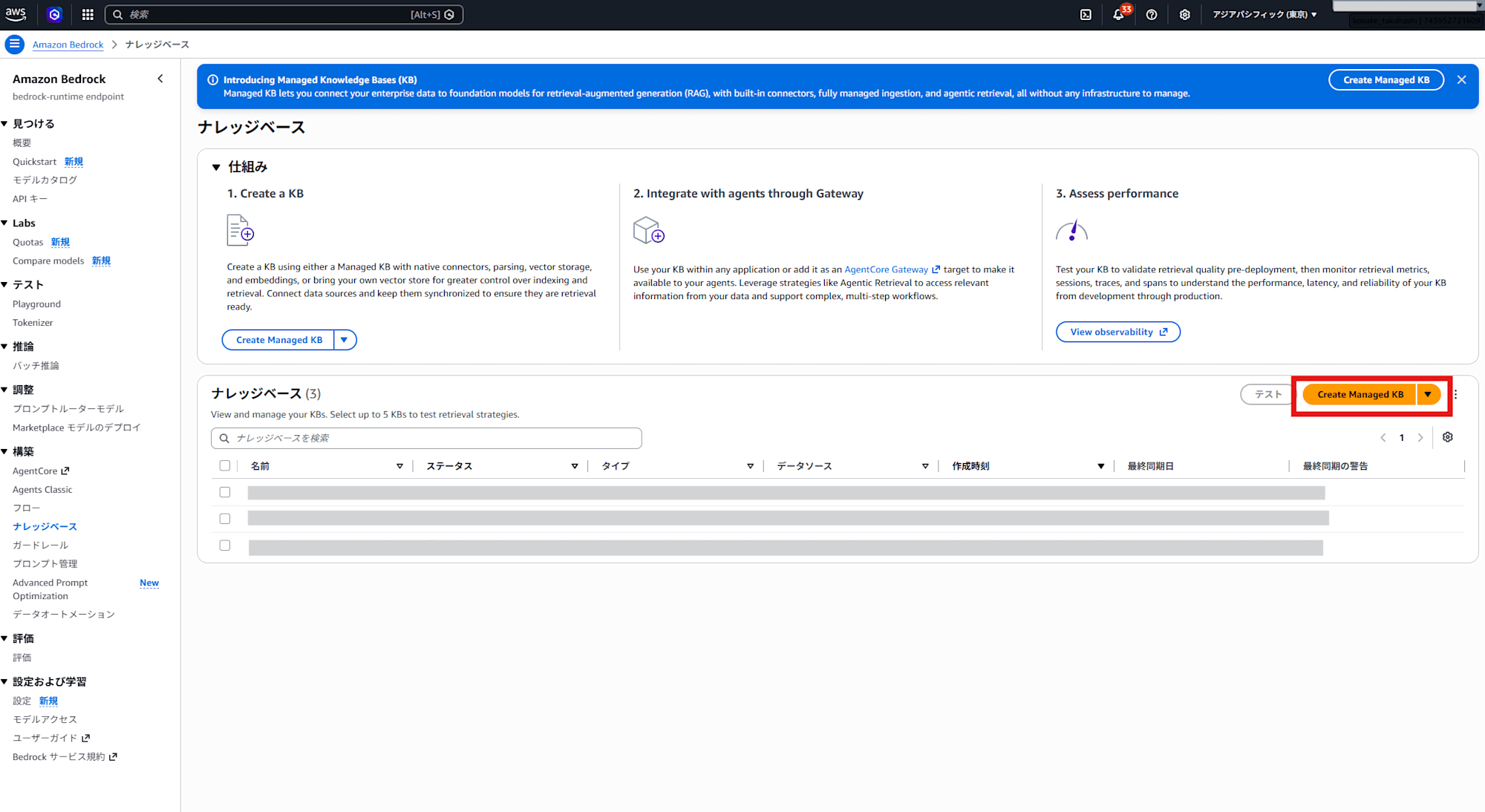Open the View observability button
This screenshot has height=812, width=1485.
(x=1118, y=332)
